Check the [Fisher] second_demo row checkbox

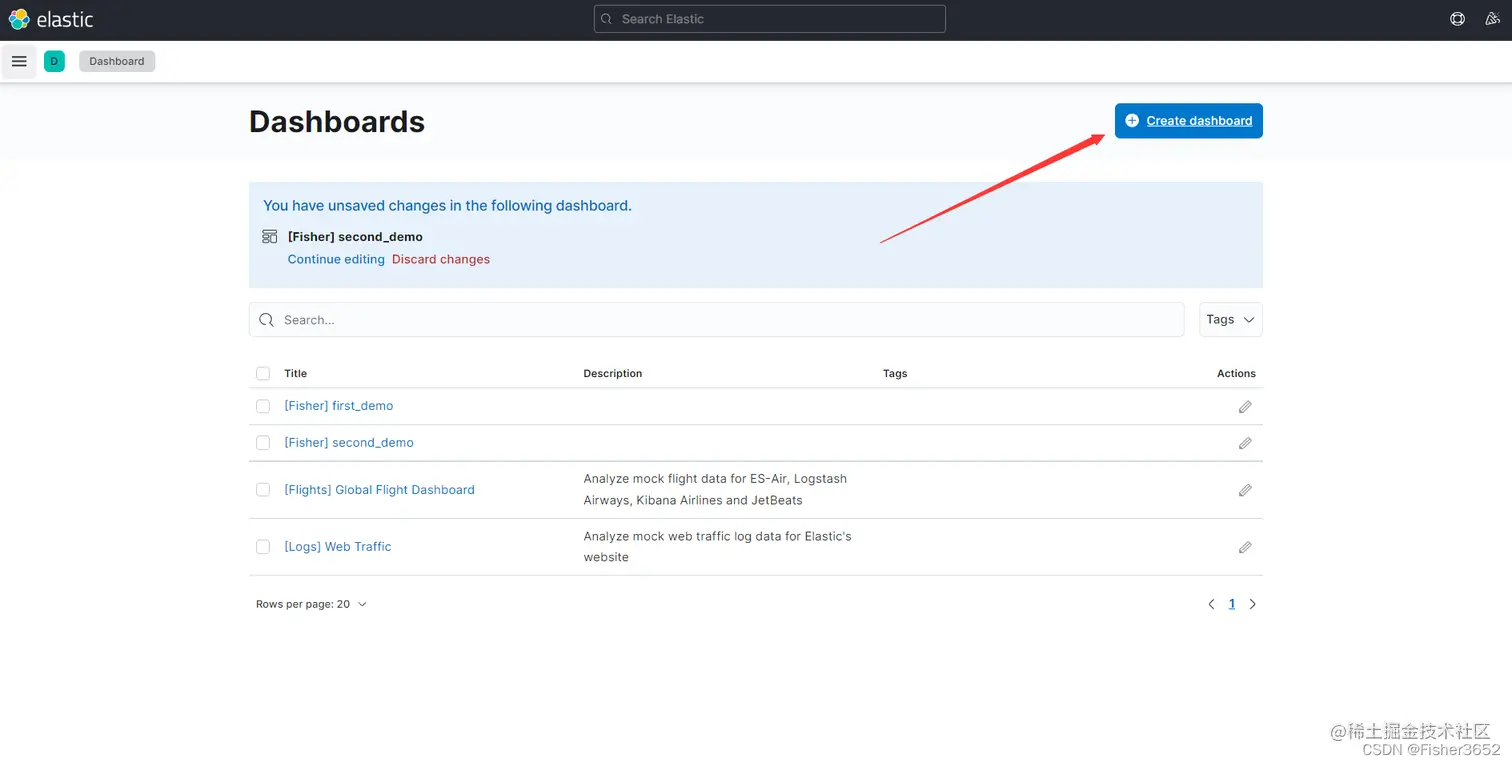[263, 443]
